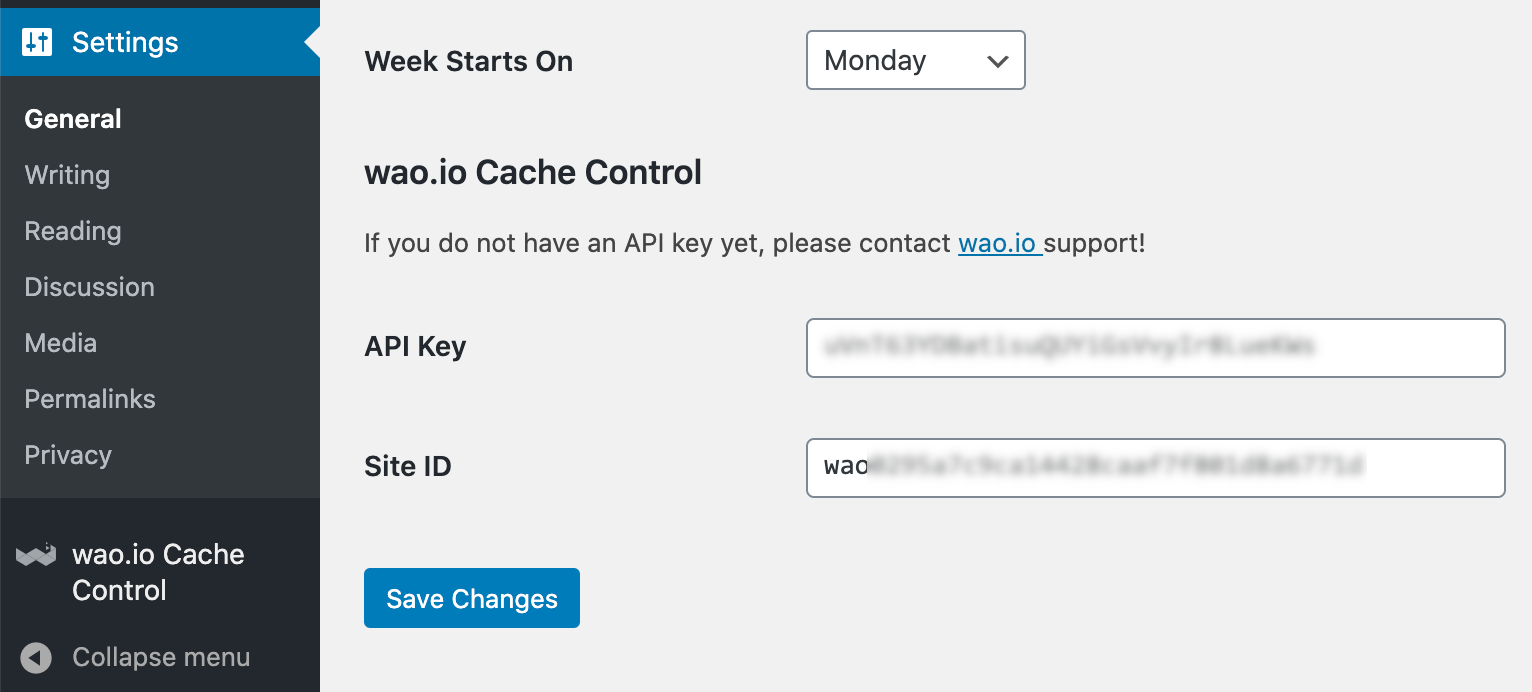
Task: Click the Collapse menu label
Action: (161, 658)
